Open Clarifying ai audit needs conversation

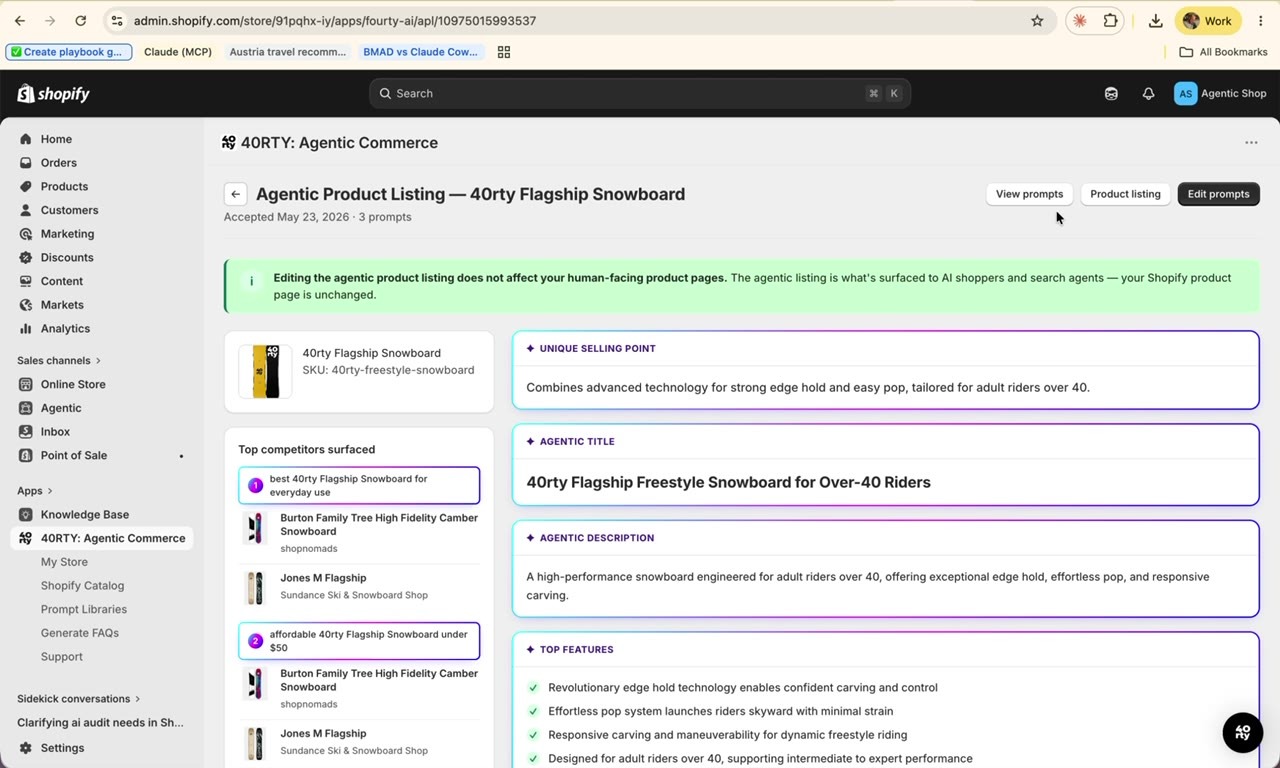pyautogui.click(x=100, y=722)
